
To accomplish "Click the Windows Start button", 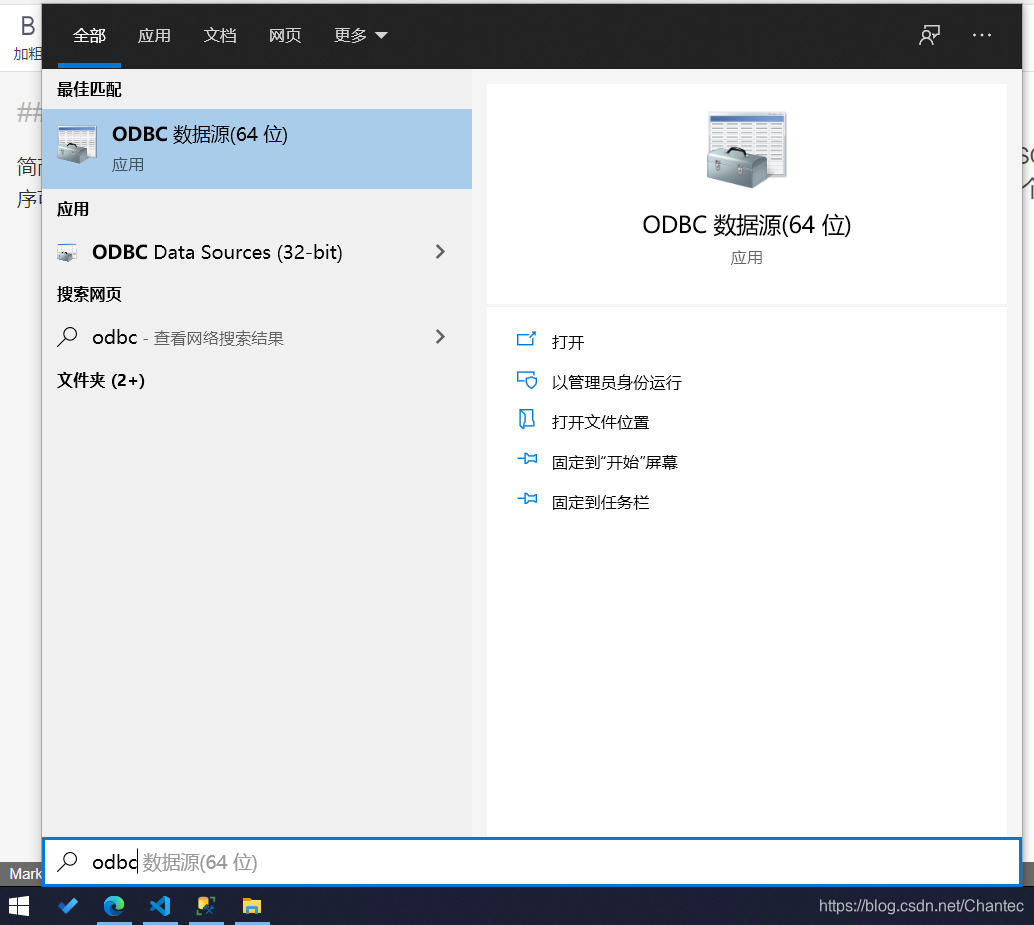I will tap(20, 906).
